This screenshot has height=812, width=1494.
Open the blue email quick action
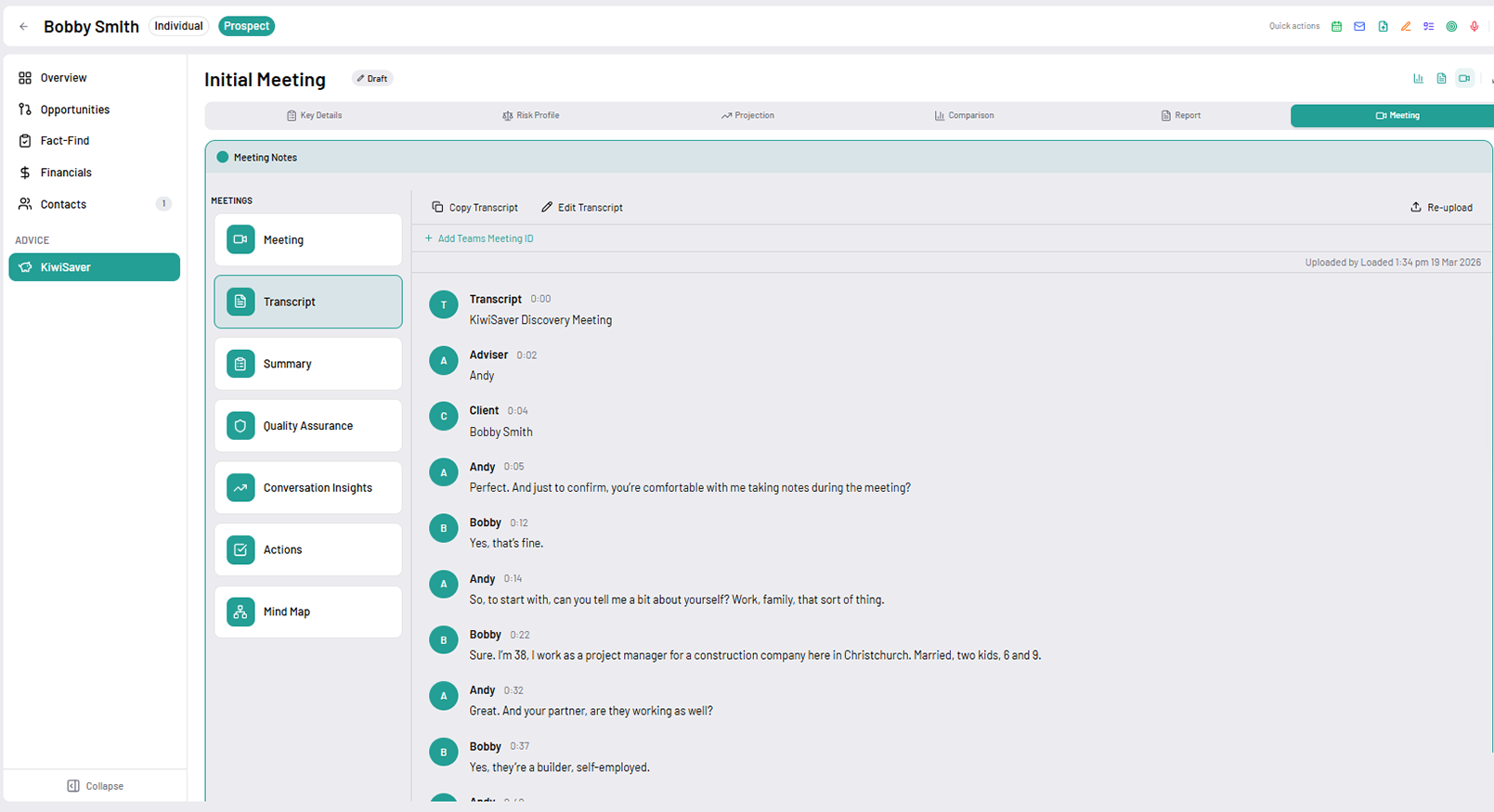tap(1359, 27)
